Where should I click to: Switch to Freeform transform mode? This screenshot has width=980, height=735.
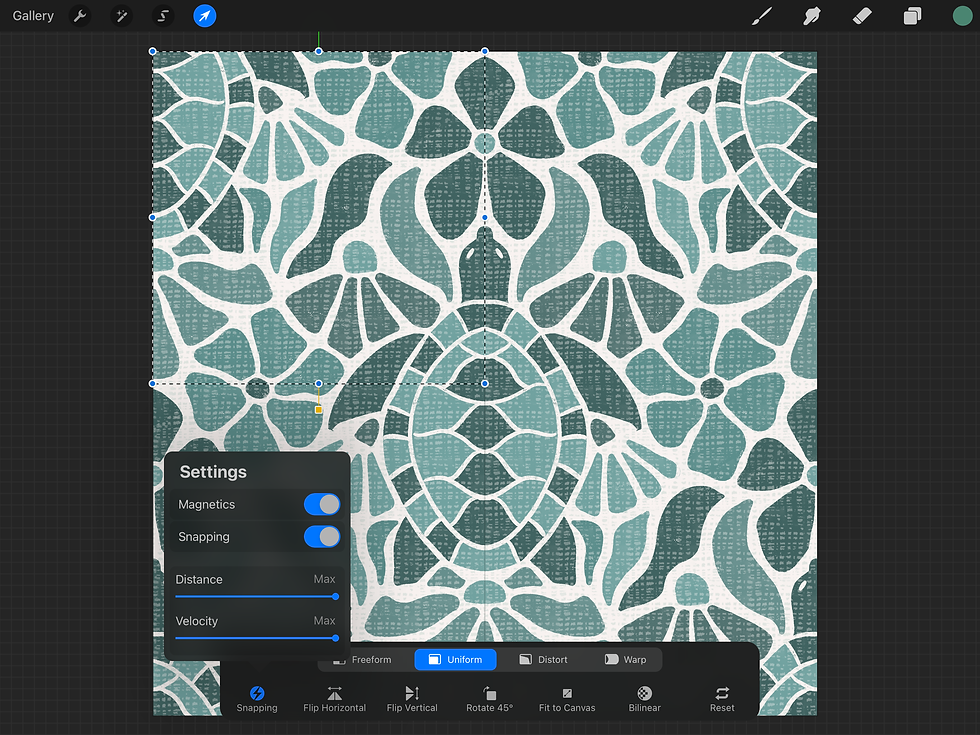(371, 659)
